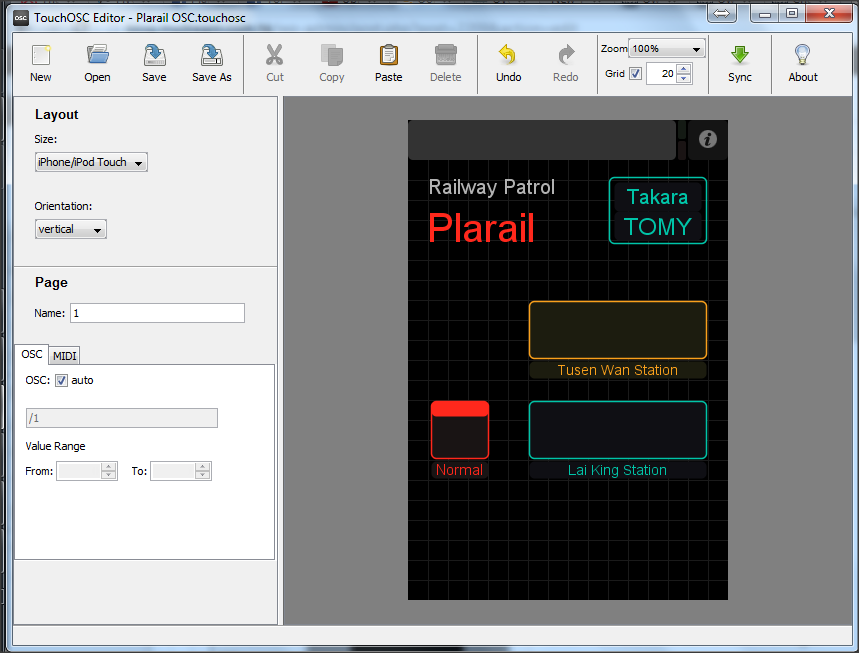Select the orange Tusen Wan Station button box
Screen dimensions: 859x653
pos(617,330)
